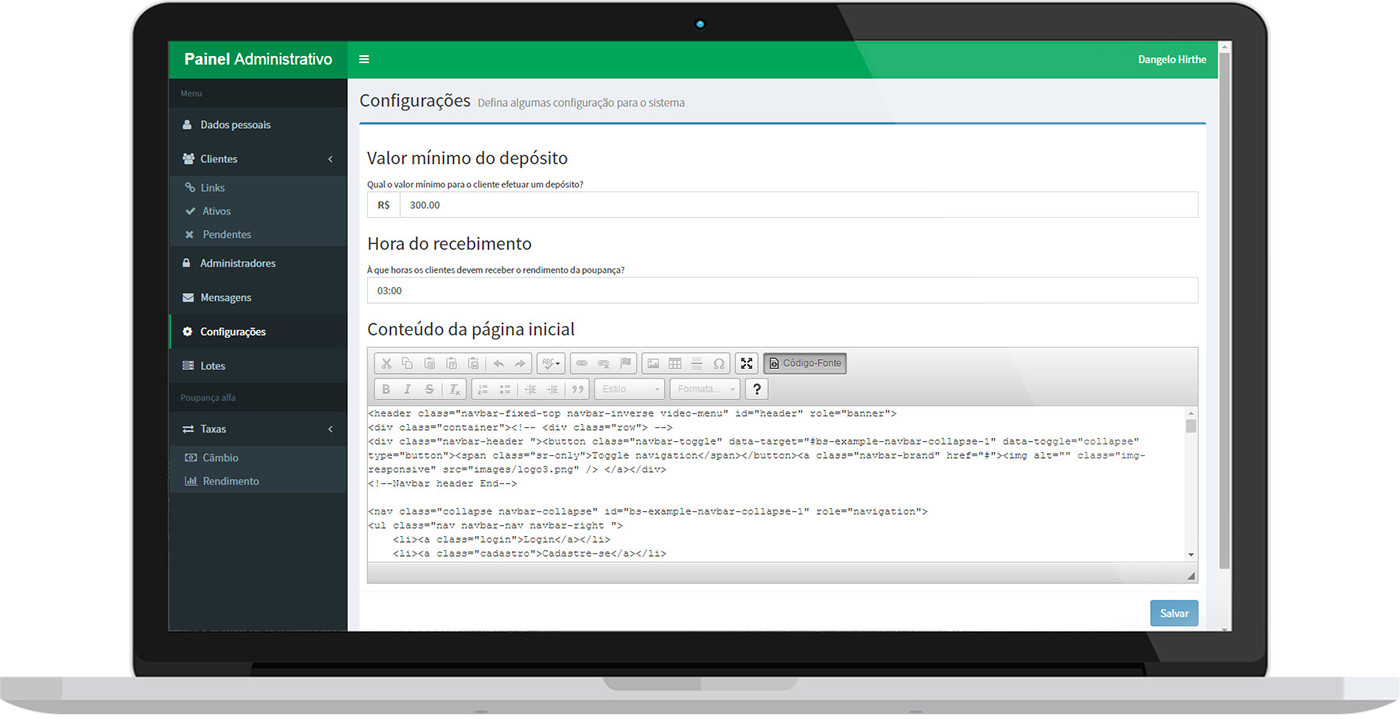Screen dimensions: 1400x719
Task: Click the Taxas exchange arrows icon
Action: pos(188,429)
